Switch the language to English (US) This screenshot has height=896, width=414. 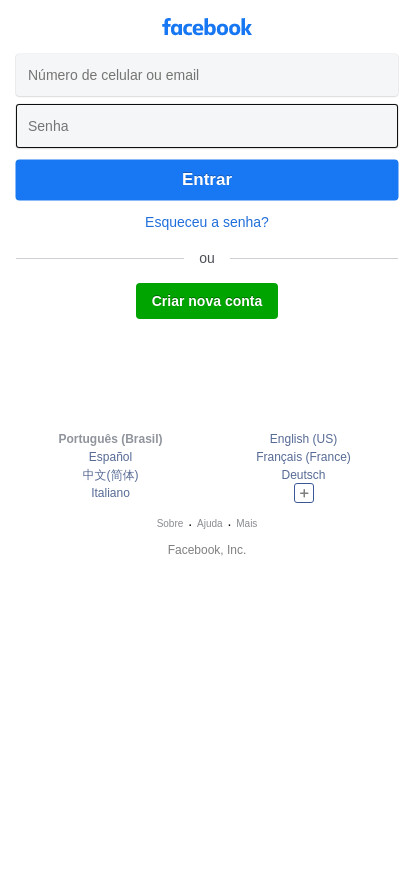coord(304,439)
